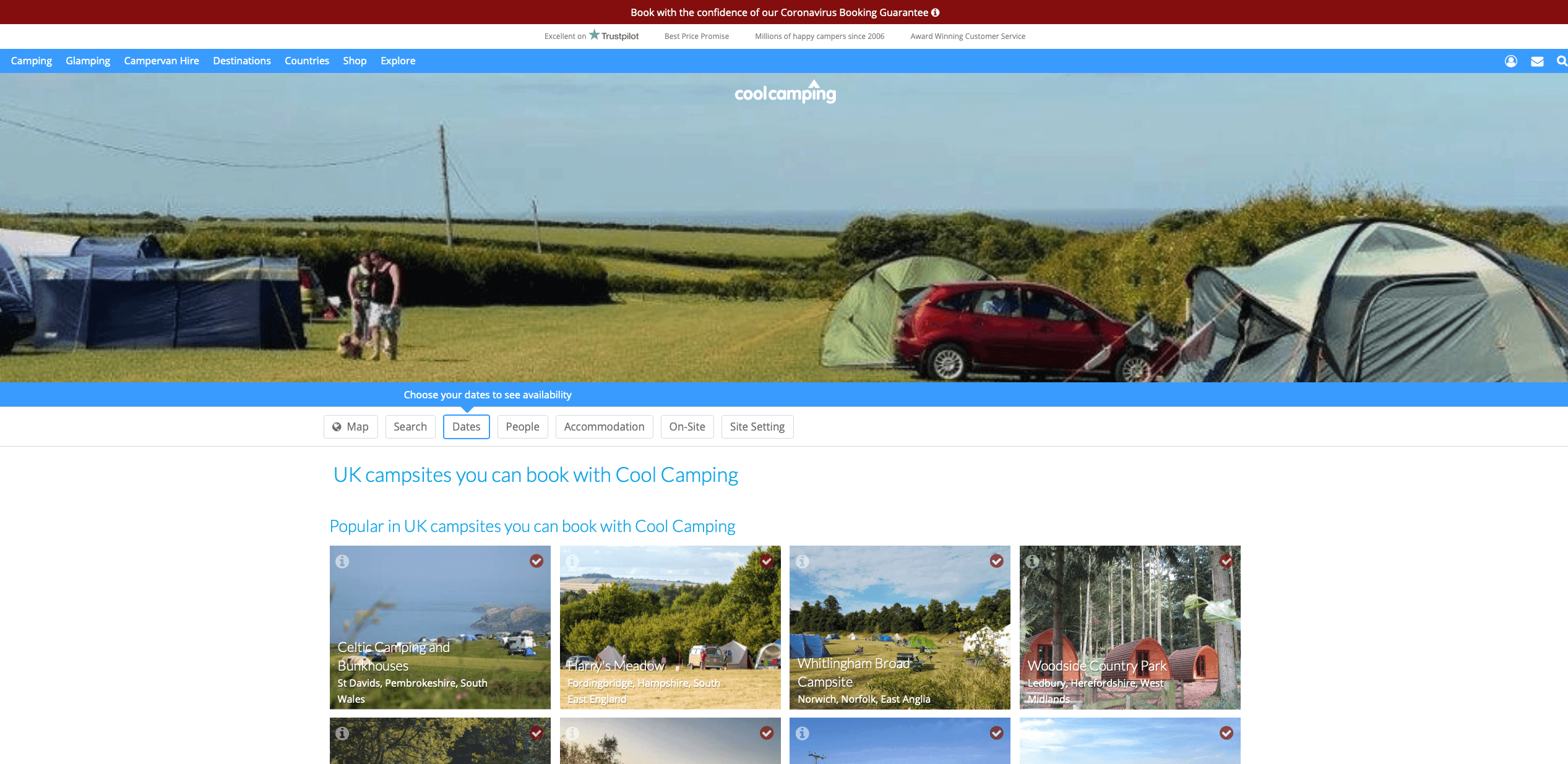The height and width of the screenshot is (764, 1568).
Task: Open the Campervan Hire menu
Action: point(162,61)
